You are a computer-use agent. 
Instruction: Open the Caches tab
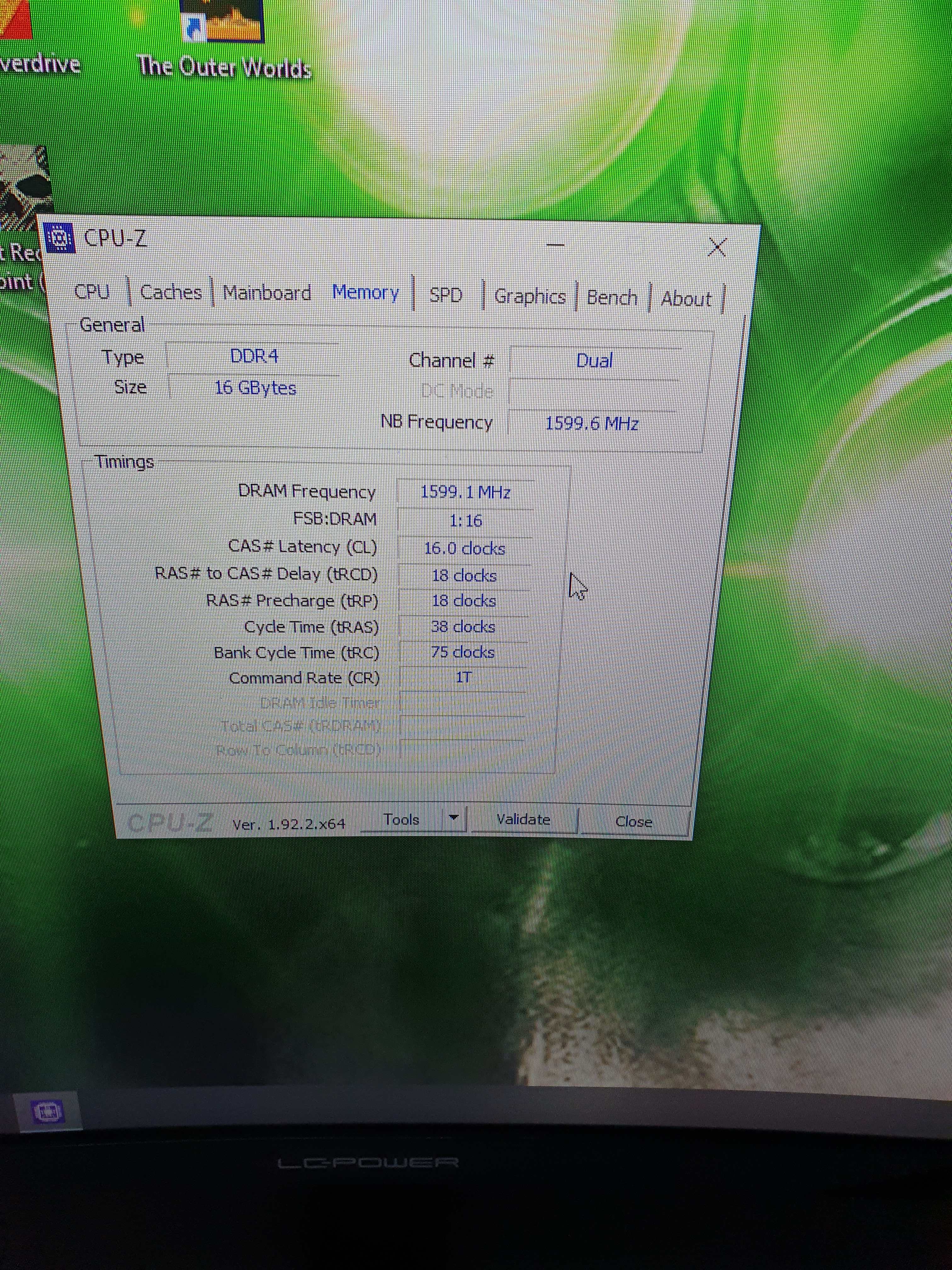pos(170,292)
